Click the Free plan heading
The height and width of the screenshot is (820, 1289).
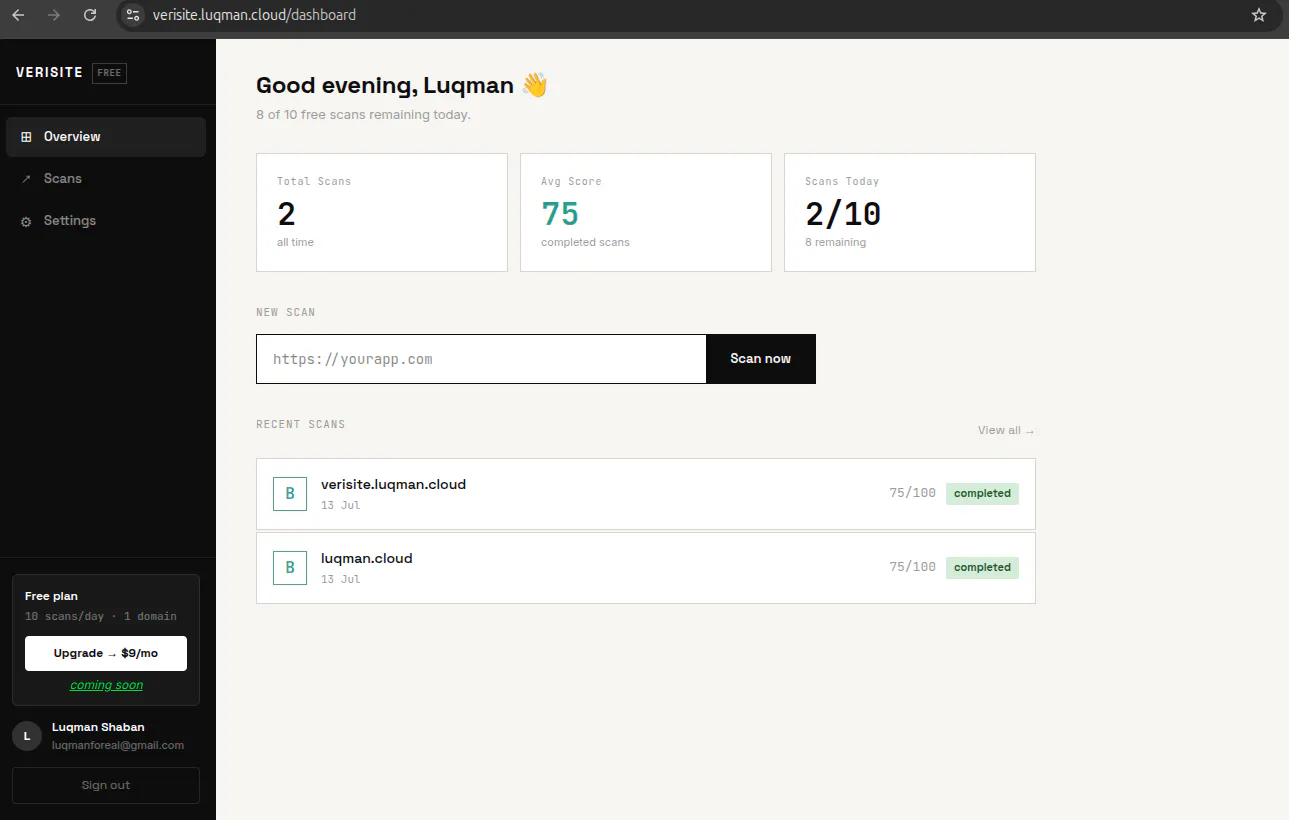[x=51, y=596]
